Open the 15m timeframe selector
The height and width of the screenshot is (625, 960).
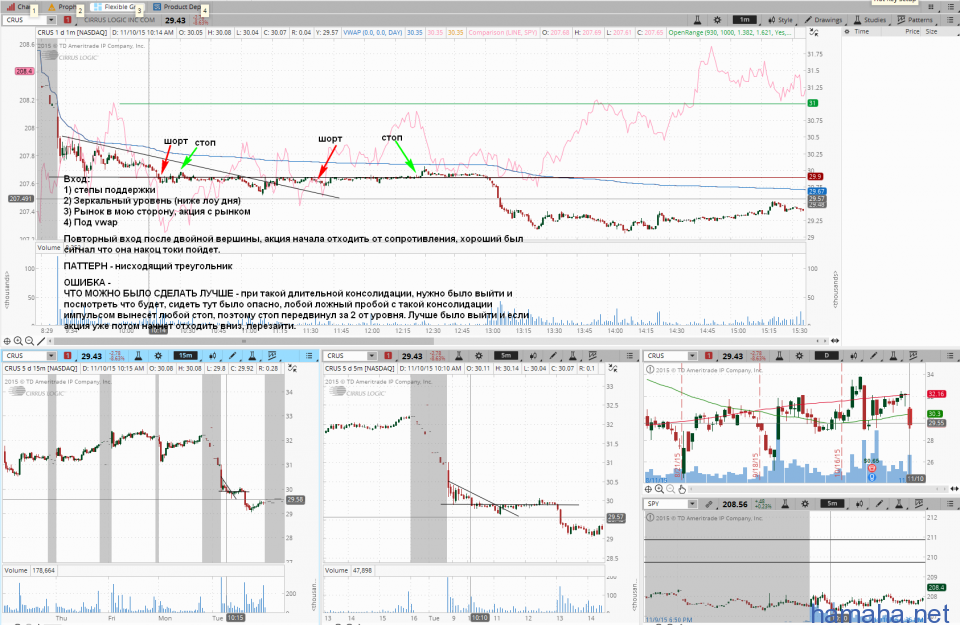186,356
